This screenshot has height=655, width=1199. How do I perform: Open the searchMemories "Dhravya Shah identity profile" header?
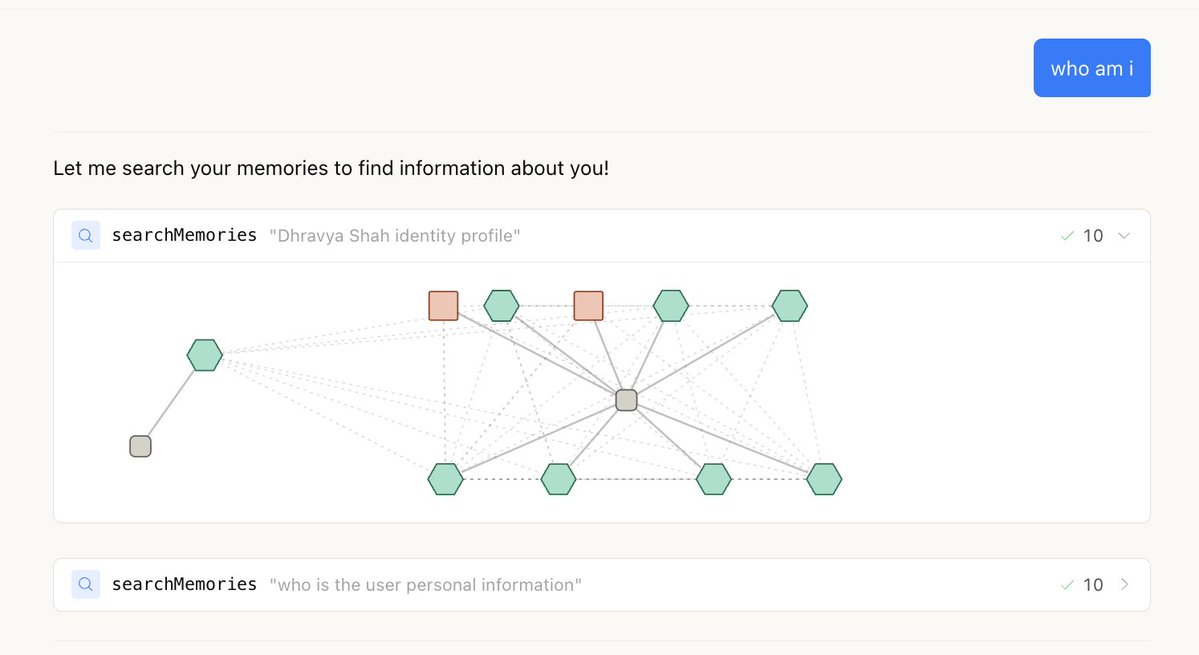pyautogui.click(x=602, y=235)
